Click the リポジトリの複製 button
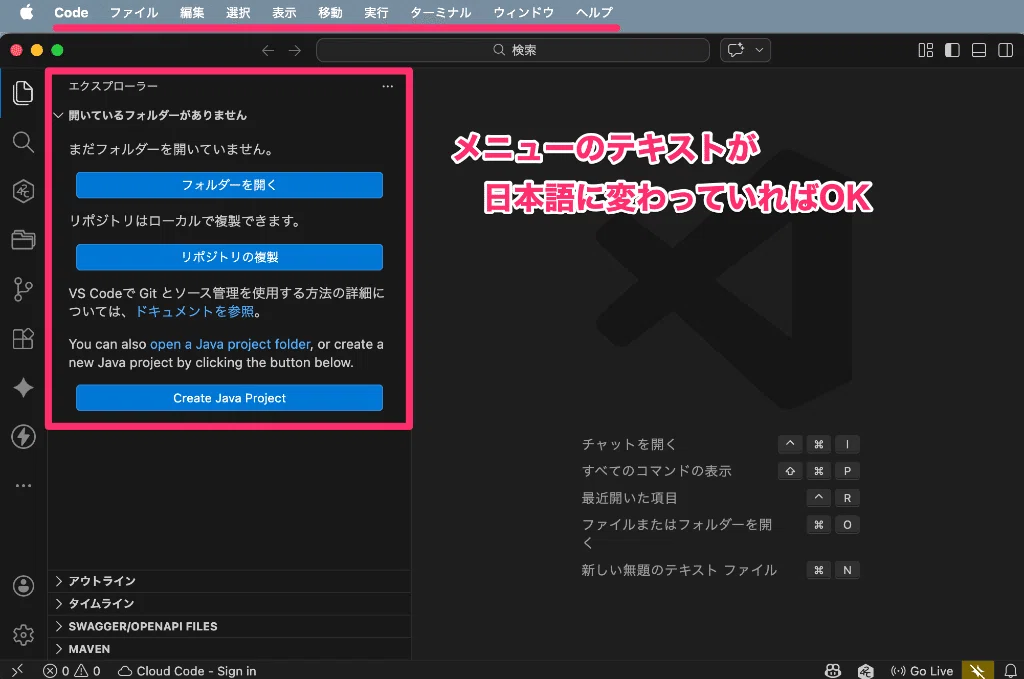 [229, 257]
